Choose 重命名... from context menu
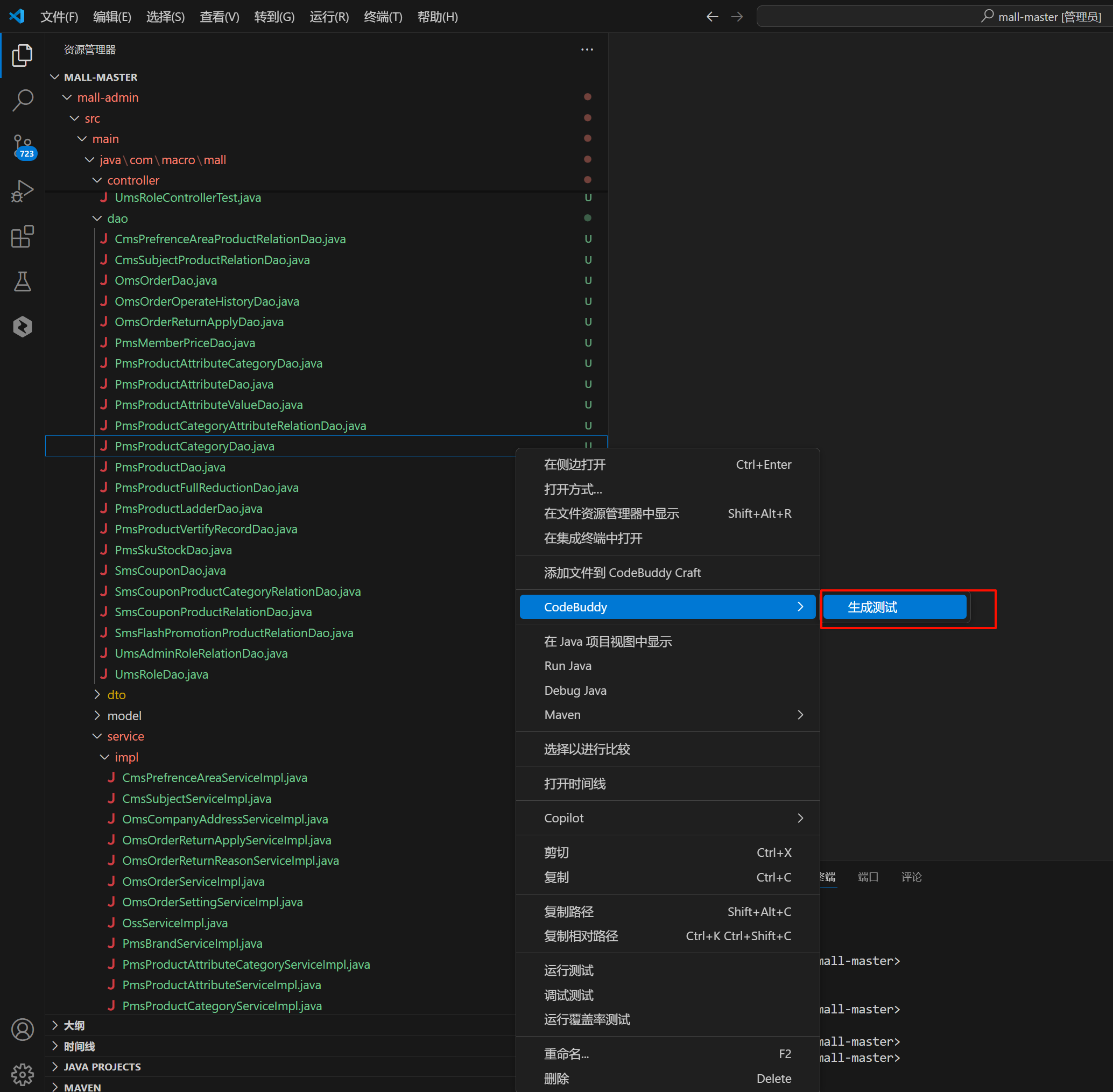 (x=667, y=1054)
